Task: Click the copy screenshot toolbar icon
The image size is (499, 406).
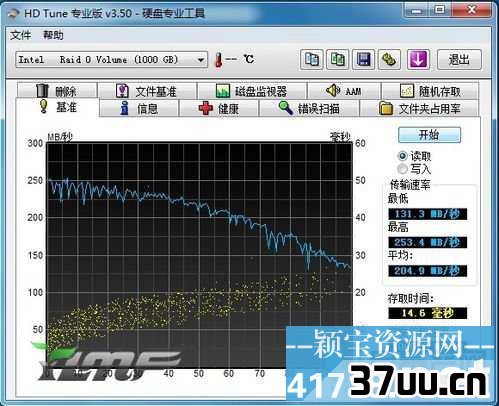Action: tap(337, 60)
